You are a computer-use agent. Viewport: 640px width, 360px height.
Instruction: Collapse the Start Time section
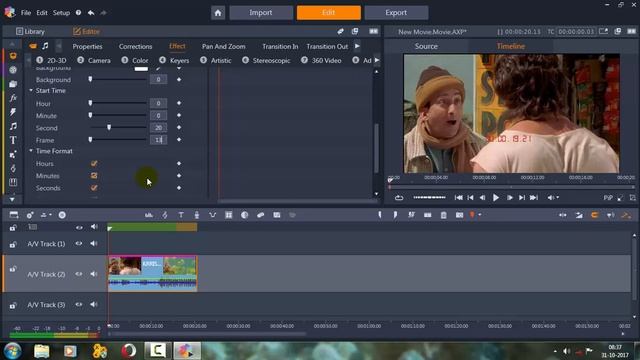click(31, 90)
